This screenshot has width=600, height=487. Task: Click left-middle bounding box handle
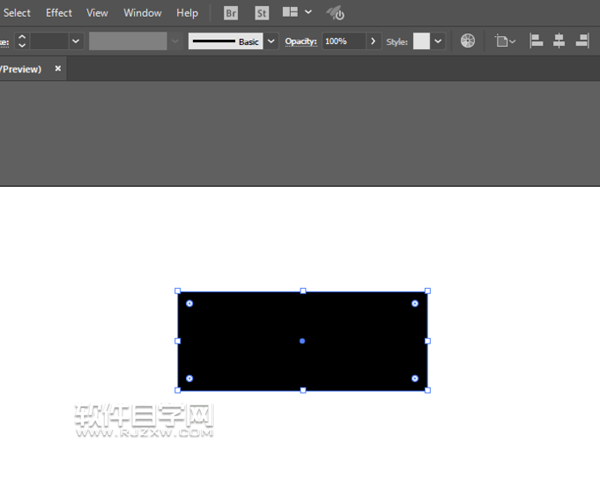[178, 341]
